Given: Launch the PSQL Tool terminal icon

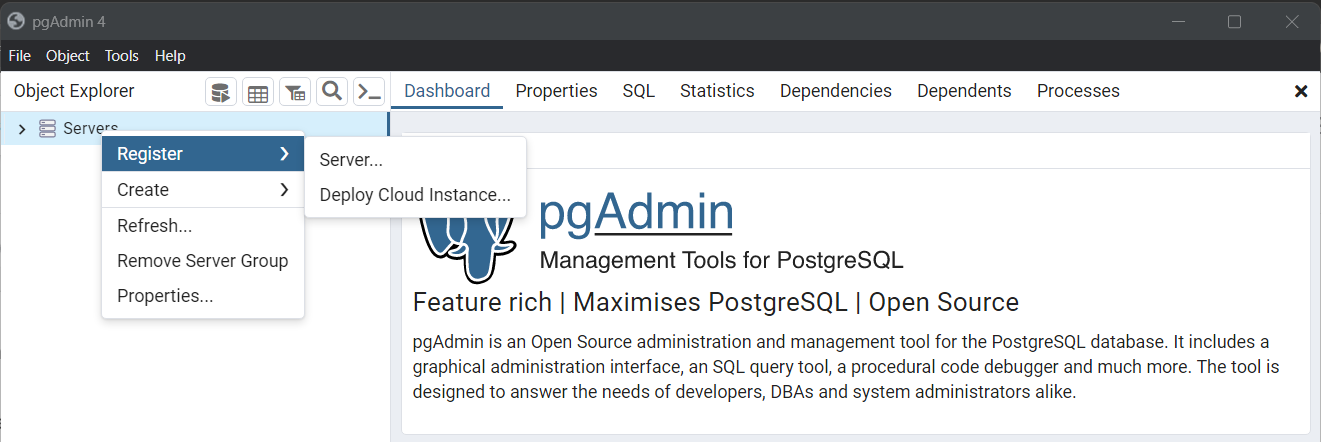Looking at the screenshot, I should coord(369,92).
